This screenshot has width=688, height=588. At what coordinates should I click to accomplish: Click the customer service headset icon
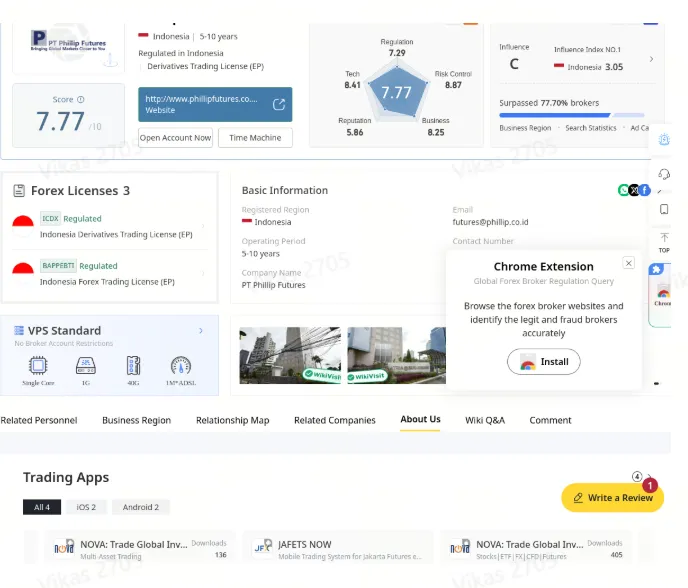pyautogui.click(x=664, y=174)
